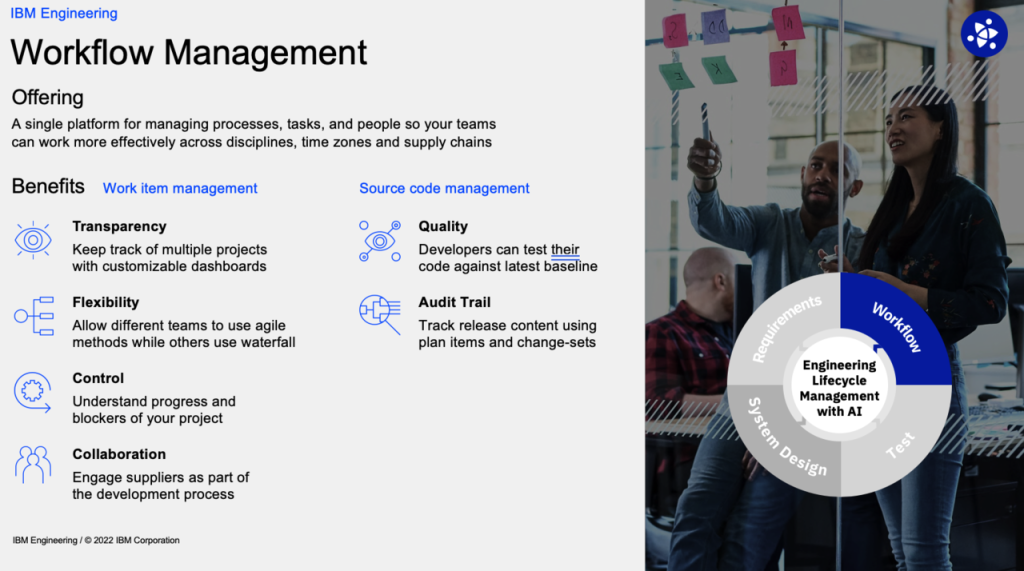Click the Flexibility tree-diagram icon
1024x571 pixels.
tap(34, 316)
